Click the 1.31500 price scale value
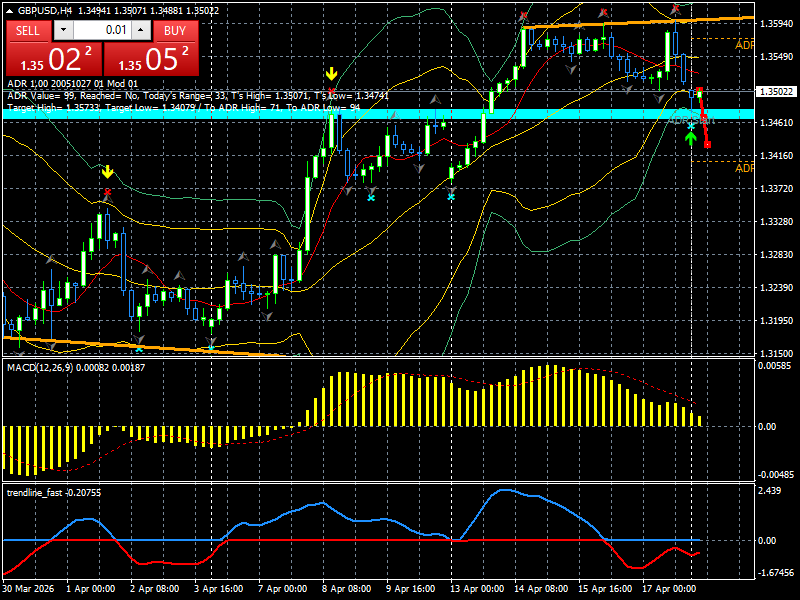The width and height of the screenshot is (800, 600). coord(777,354)
